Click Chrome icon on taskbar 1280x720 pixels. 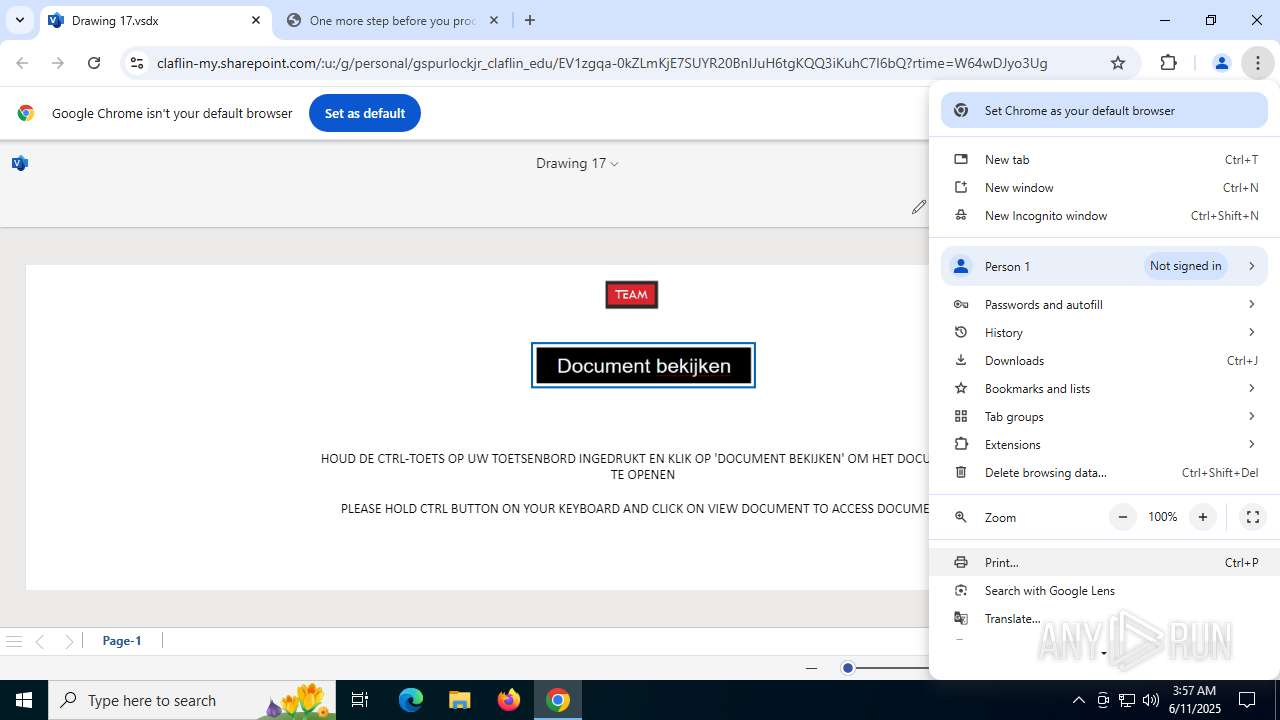[x=558, y=700]
